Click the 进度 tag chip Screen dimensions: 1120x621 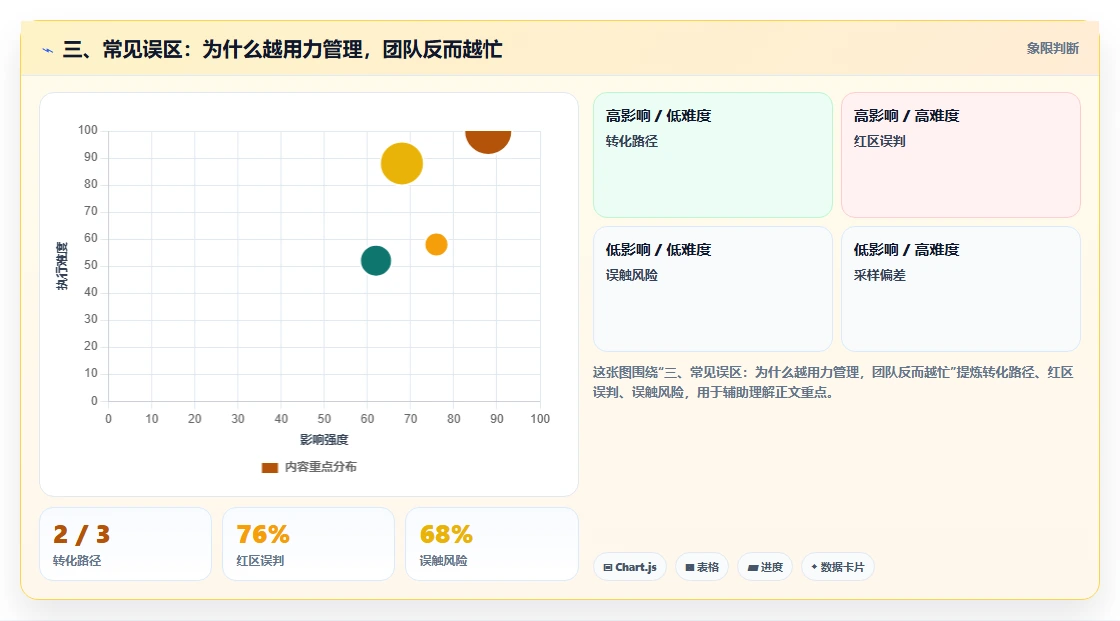(x=765, y=567)
